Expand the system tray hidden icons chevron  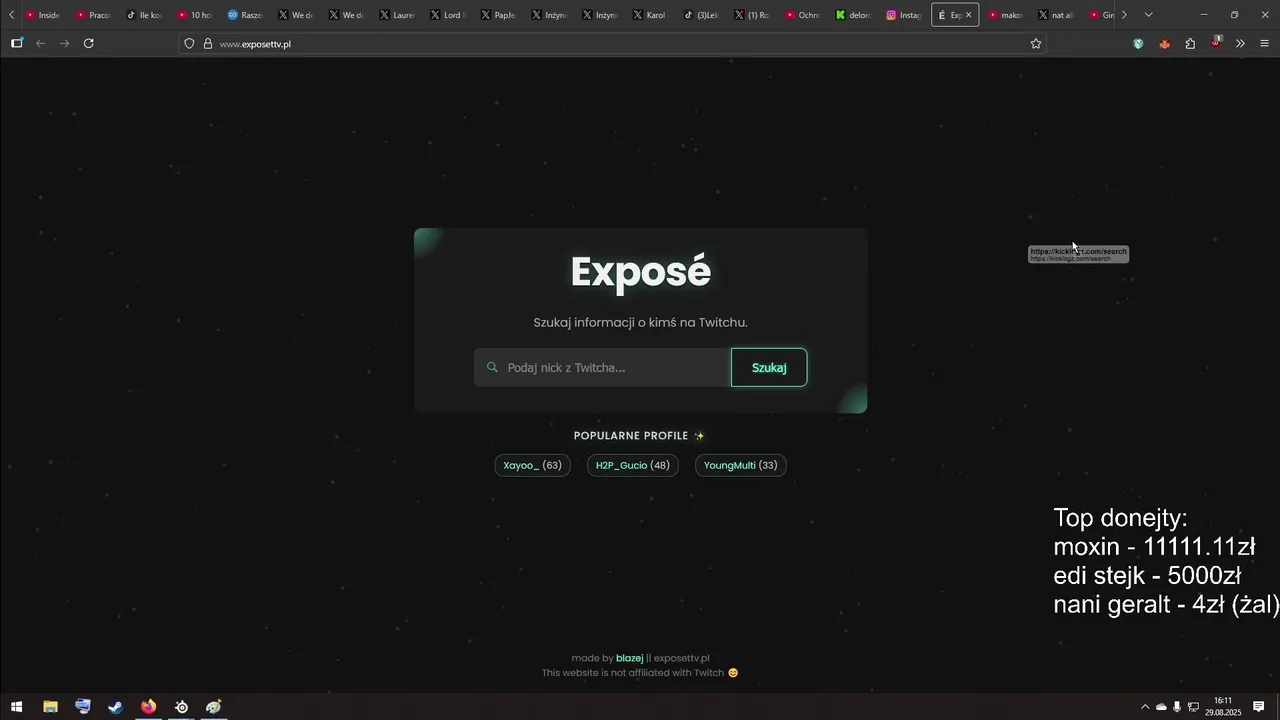tap(1145, 707)
